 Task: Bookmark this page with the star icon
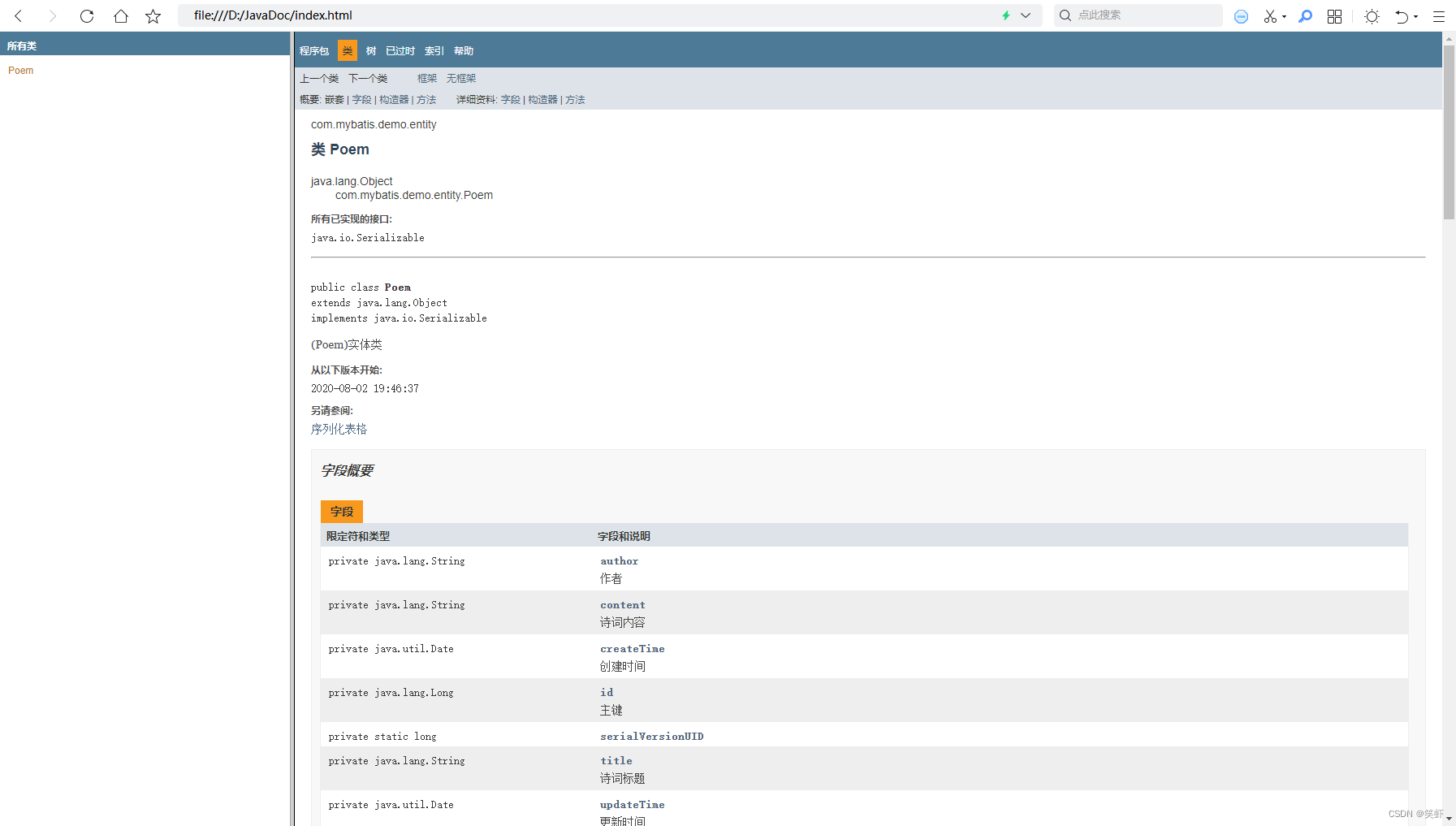coord(153,15)
